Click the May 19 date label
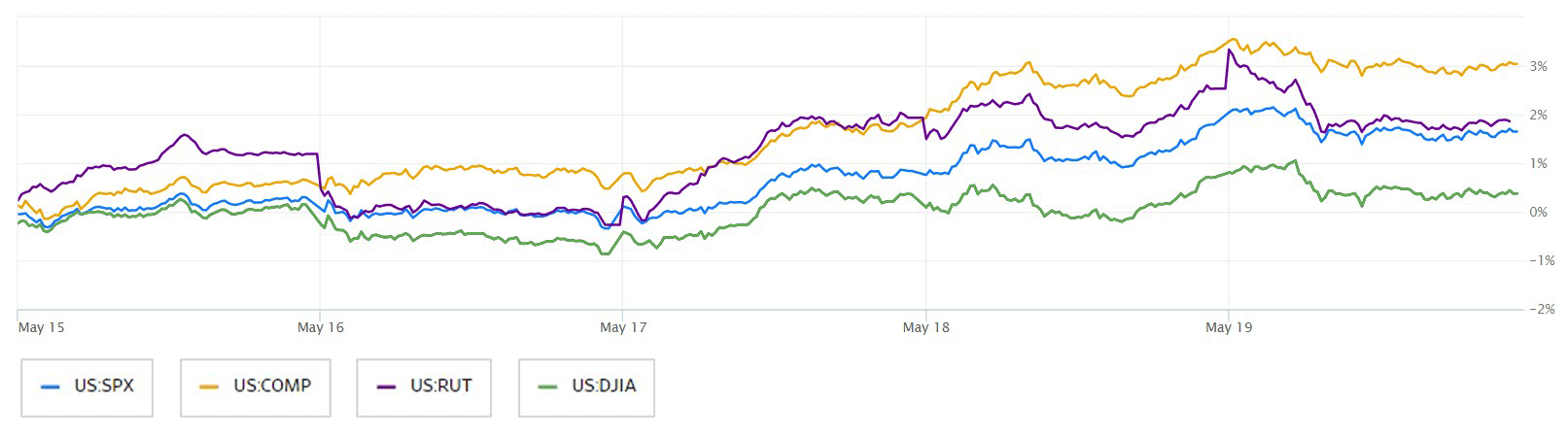The image size is (1568, 438). point(1229,327)
